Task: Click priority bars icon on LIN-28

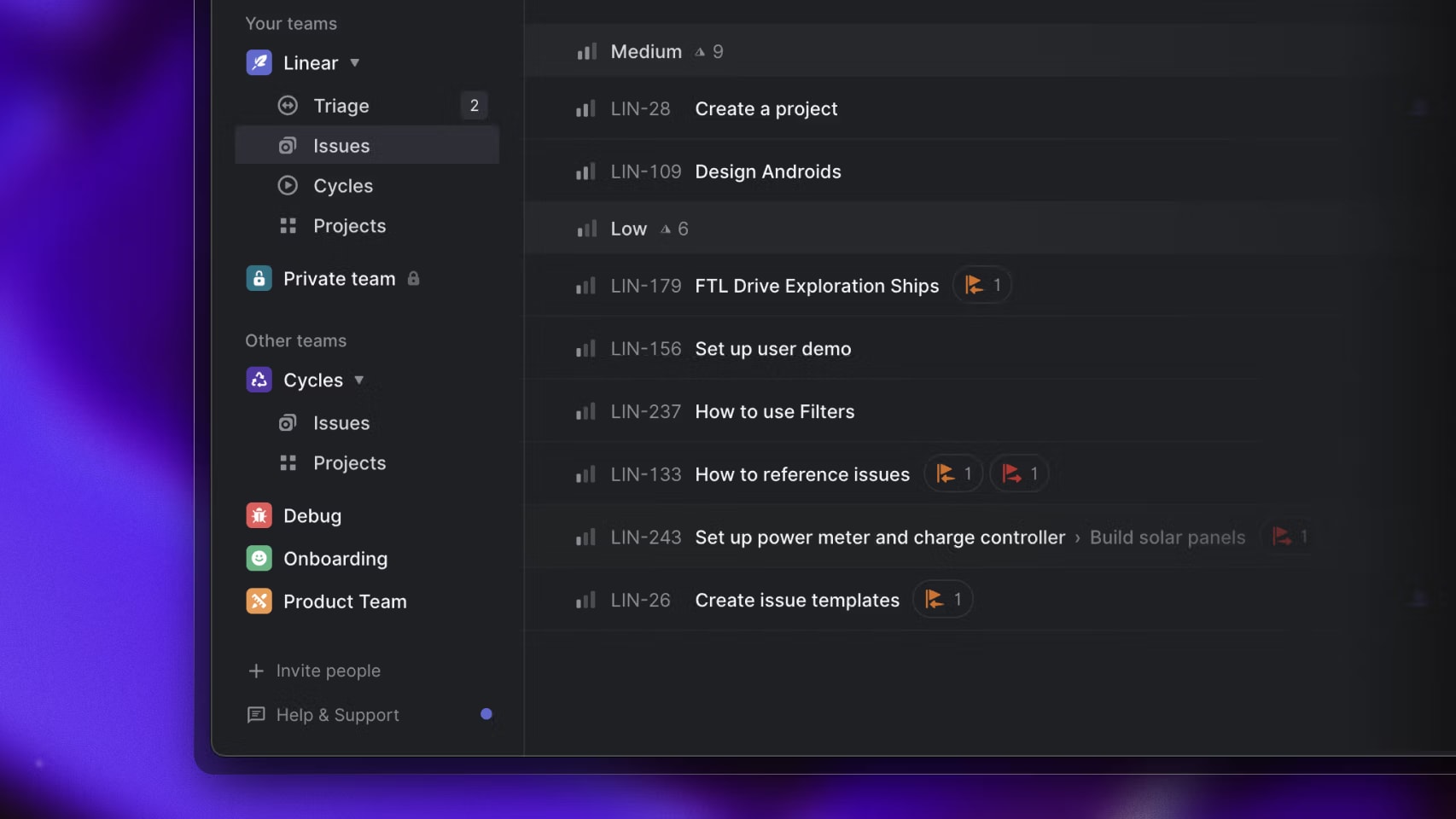Action: click(x=585, y=108)
